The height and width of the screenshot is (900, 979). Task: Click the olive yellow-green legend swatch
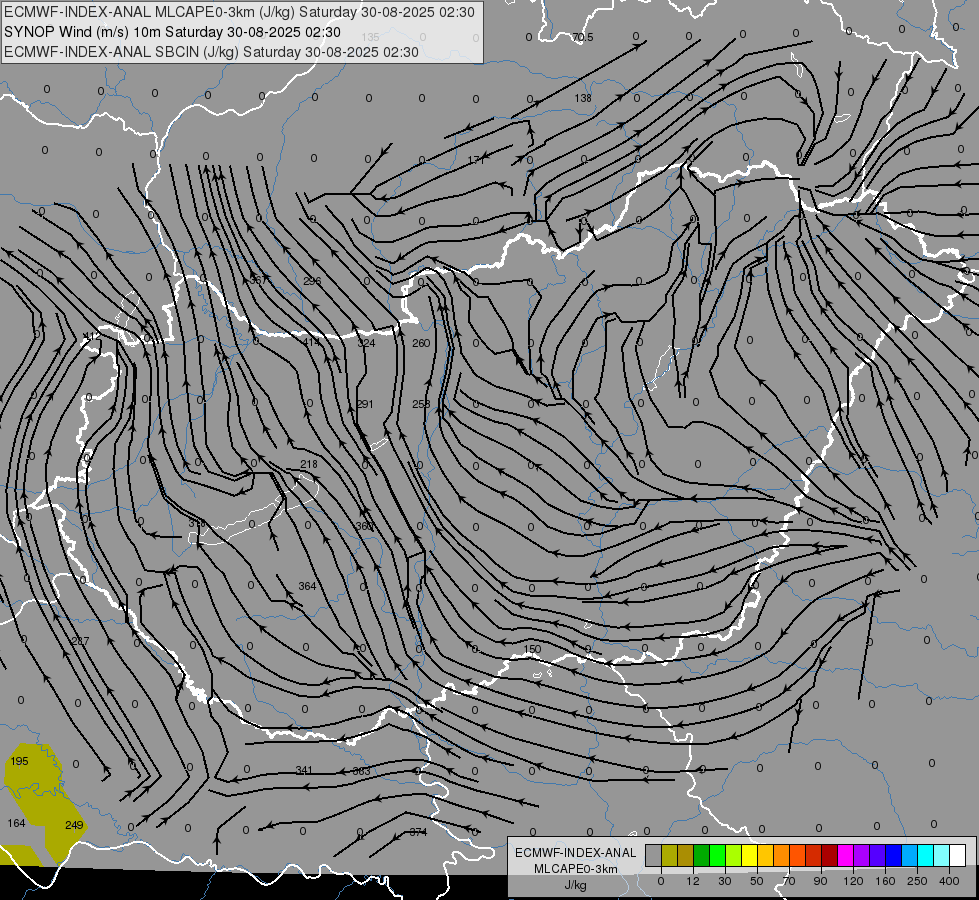pos(669,855)
